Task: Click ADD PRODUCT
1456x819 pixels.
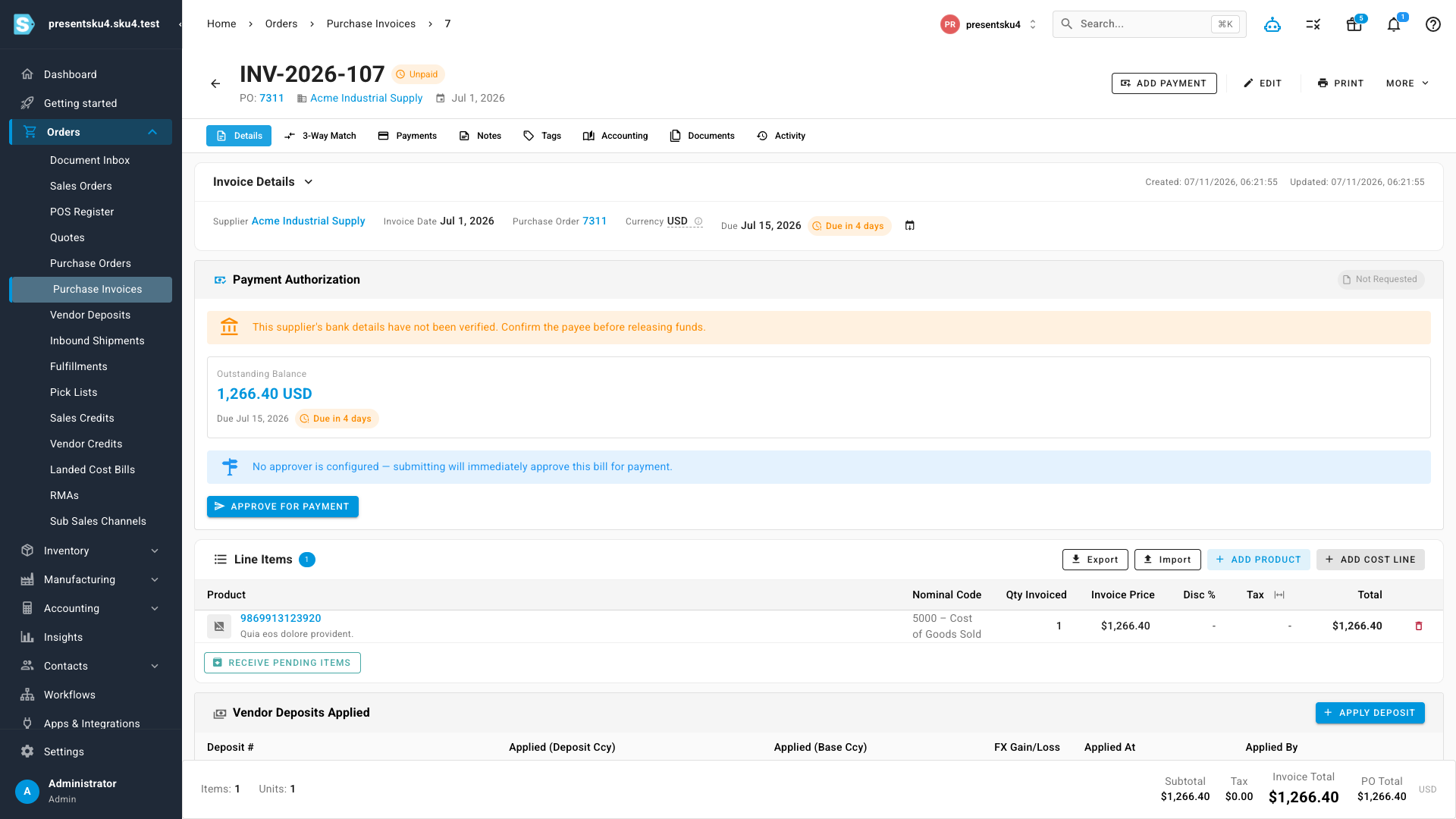Action: click(1259, 560)
